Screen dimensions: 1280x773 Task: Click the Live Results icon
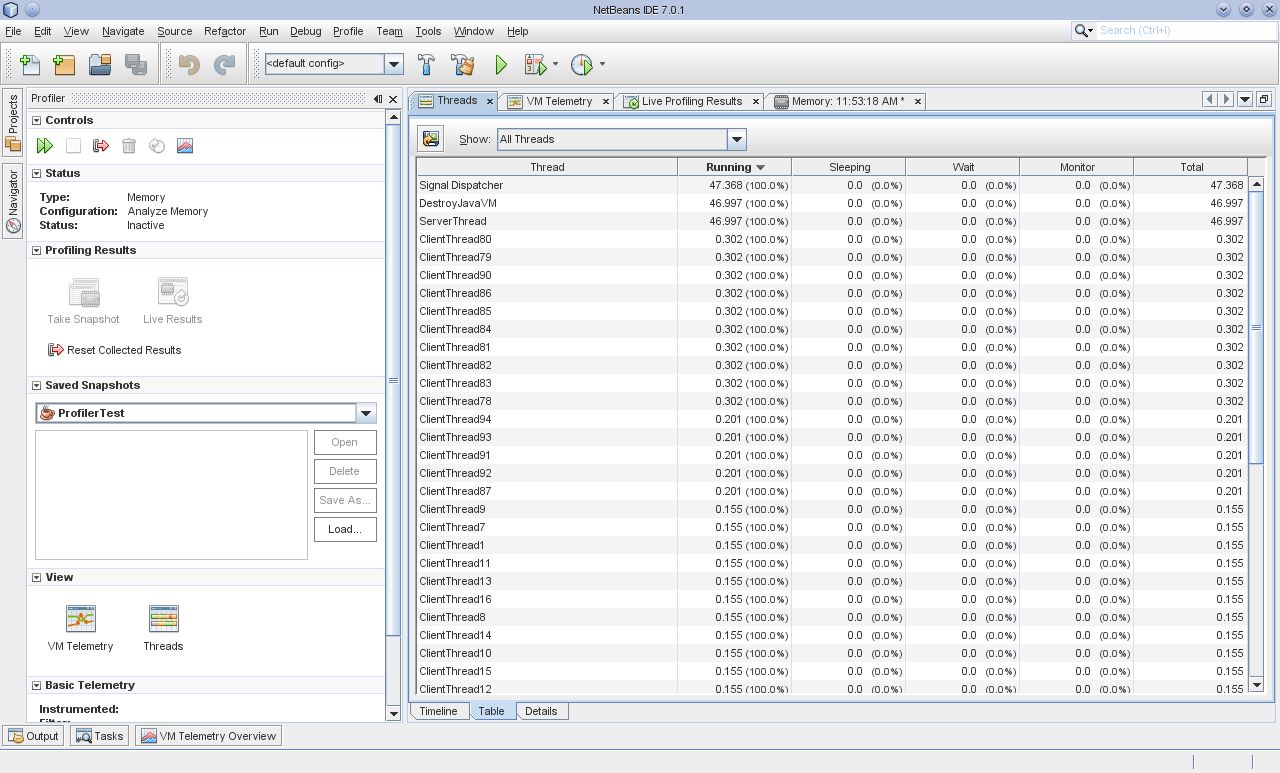tap(173, 292)
